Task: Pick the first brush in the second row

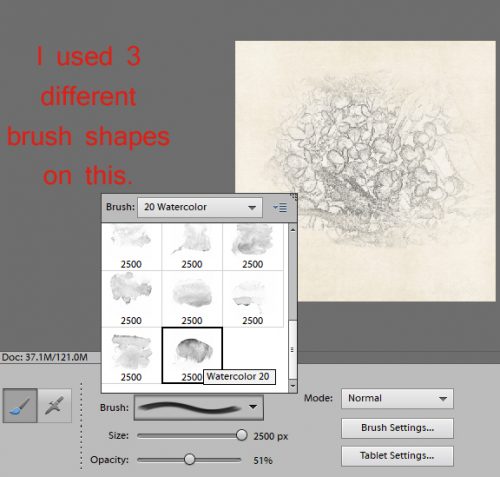Action: click(131, 299)
